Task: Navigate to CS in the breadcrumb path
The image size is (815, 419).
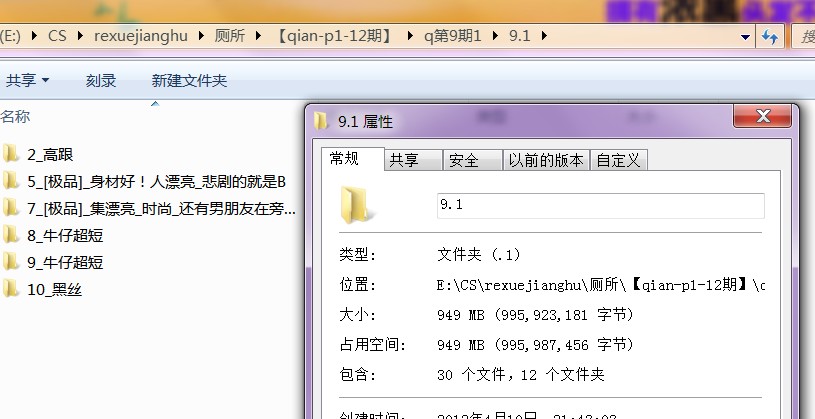Action: tap(58, 36)
